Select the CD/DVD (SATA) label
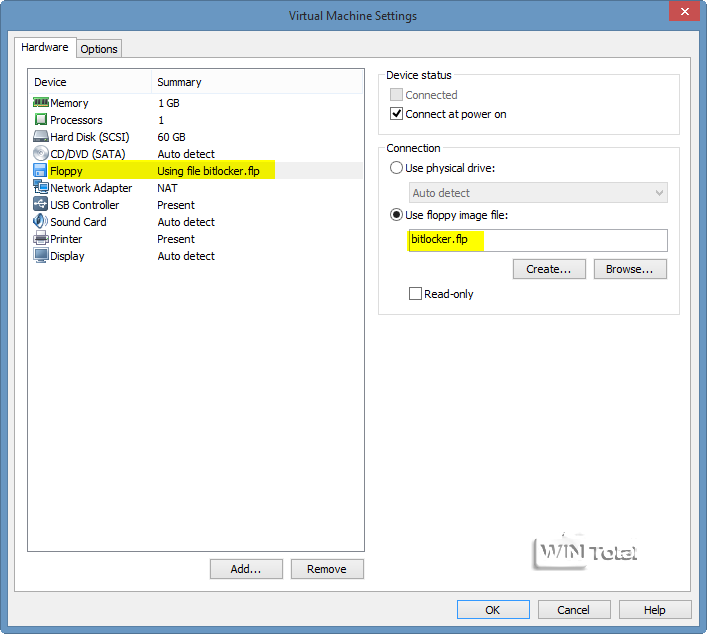707x634 pixels. 87,154
